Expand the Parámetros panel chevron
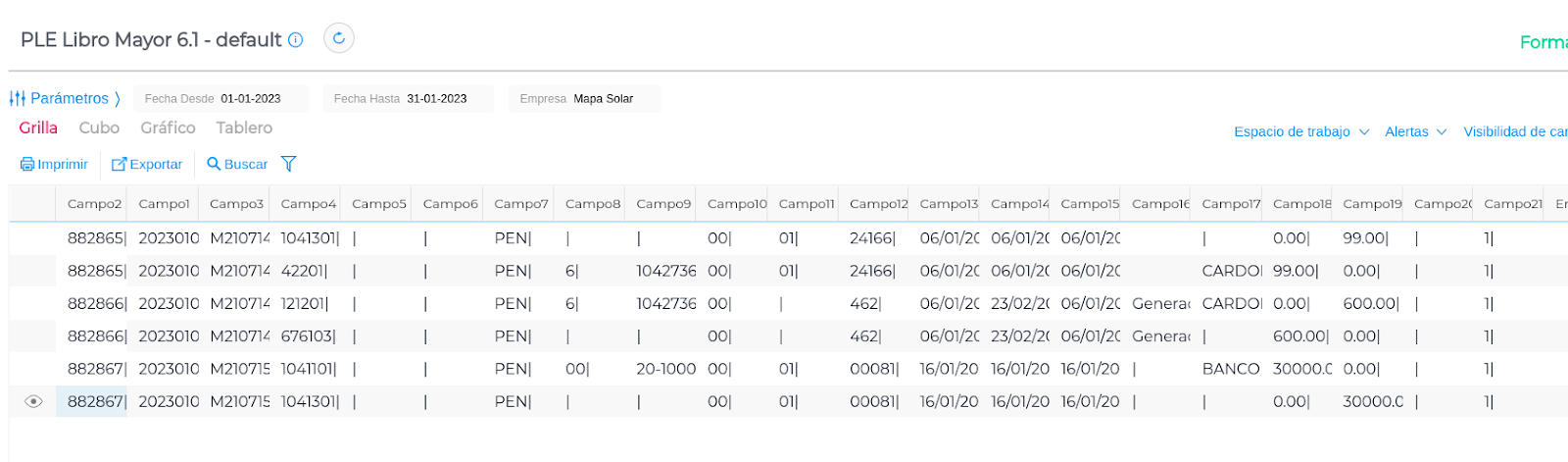Image resolution: width=1568 pixels, height=462 pixels. (x=118, y=98)
